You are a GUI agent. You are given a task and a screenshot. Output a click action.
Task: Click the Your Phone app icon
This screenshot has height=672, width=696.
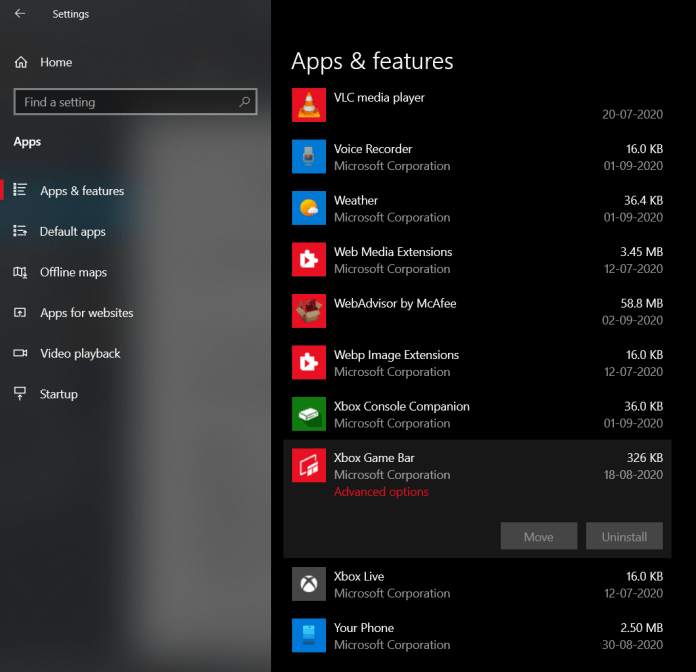point(309,635)
